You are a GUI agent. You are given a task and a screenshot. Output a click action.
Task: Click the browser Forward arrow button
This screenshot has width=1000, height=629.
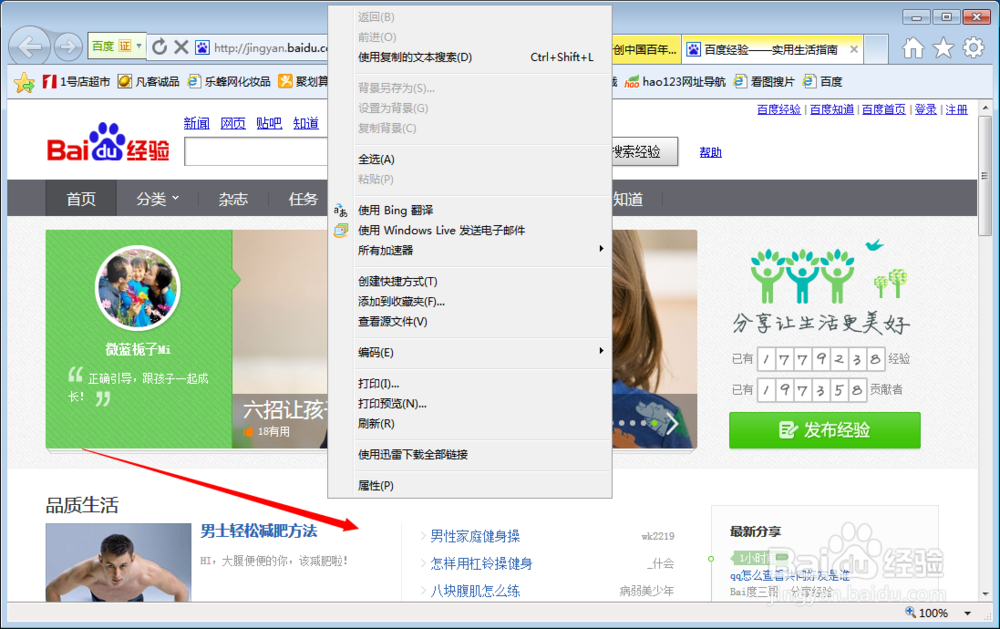68,47
